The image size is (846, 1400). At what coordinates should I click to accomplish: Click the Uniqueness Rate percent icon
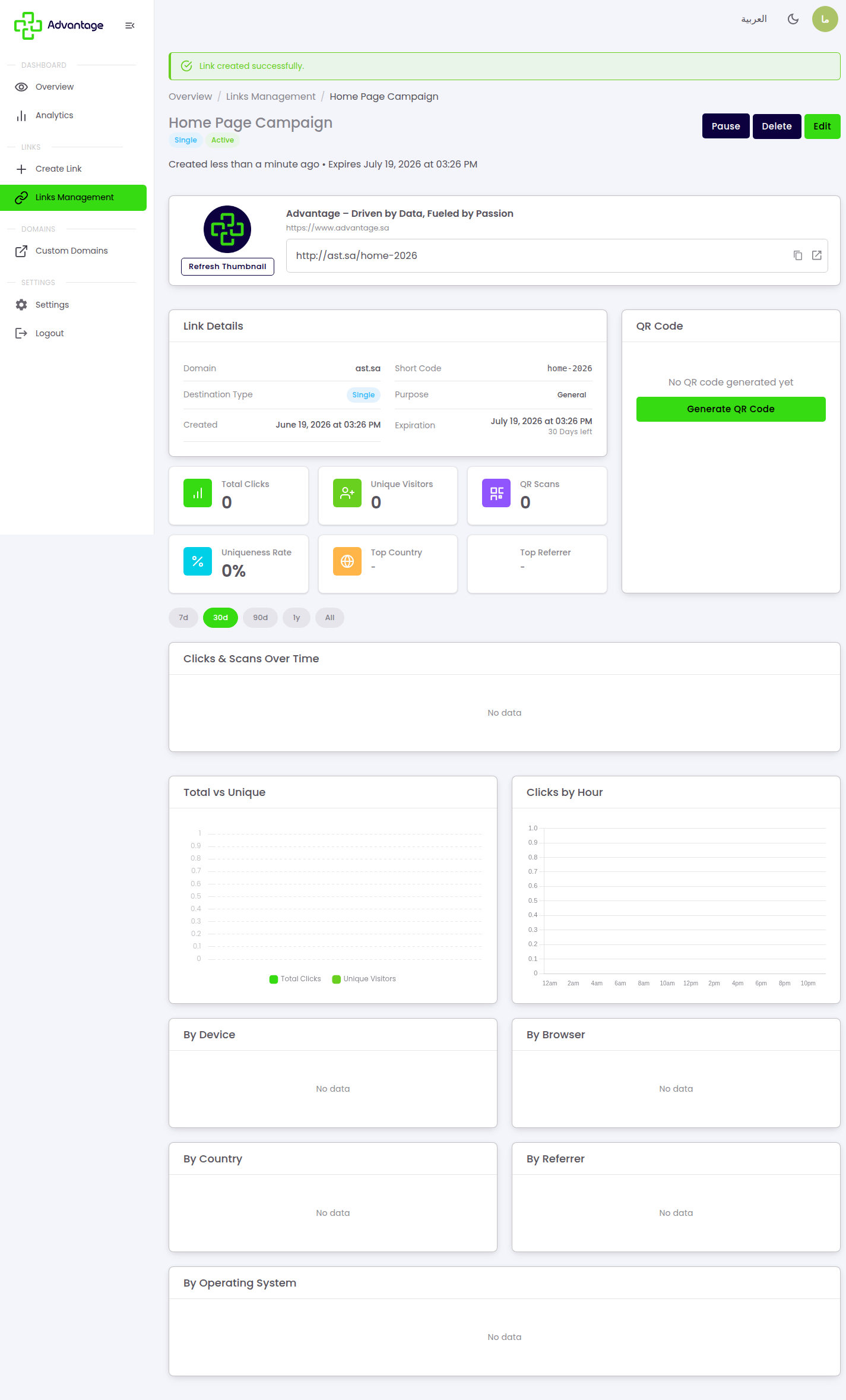[x=198, y=561]
